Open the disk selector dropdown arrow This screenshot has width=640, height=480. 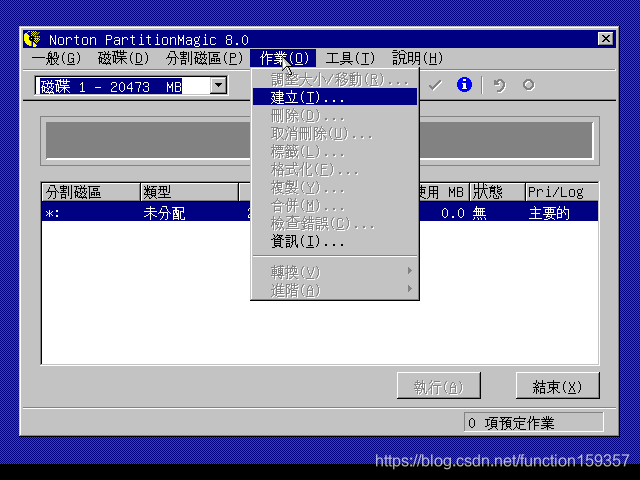(219, 86)
